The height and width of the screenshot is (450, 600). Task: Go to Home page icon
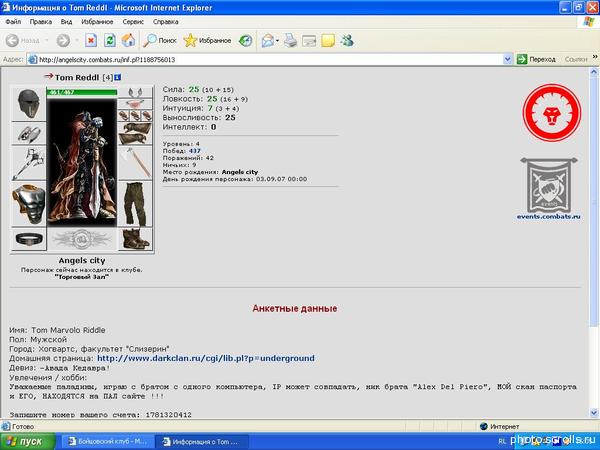(x=129, y=40)
